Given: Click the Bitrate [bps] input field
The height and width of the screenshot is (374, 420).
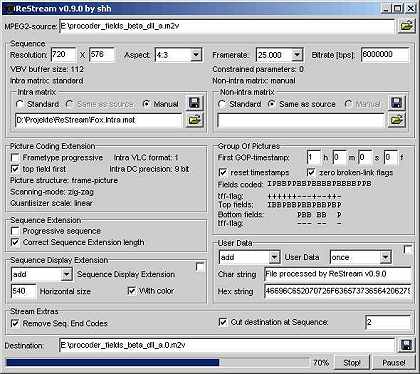Looking at the screenshot, I should 385,54.
